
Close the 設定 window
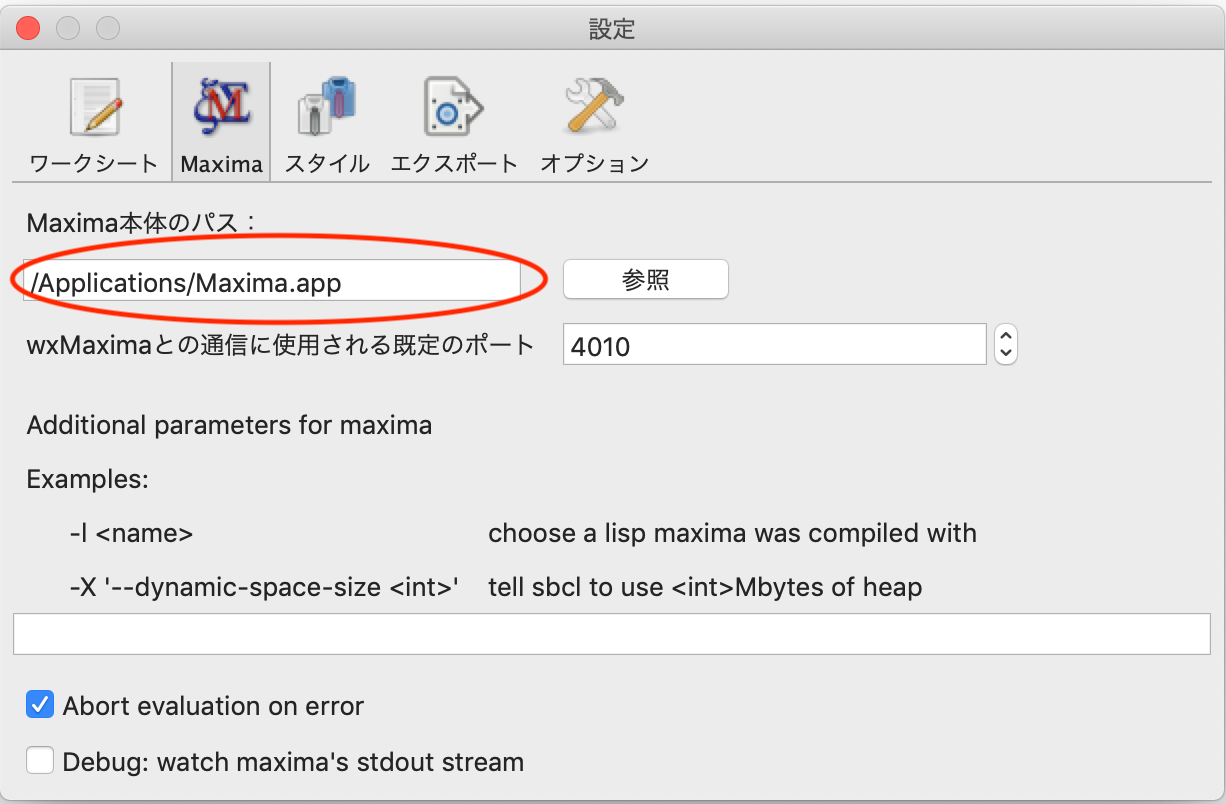(27, 28)
